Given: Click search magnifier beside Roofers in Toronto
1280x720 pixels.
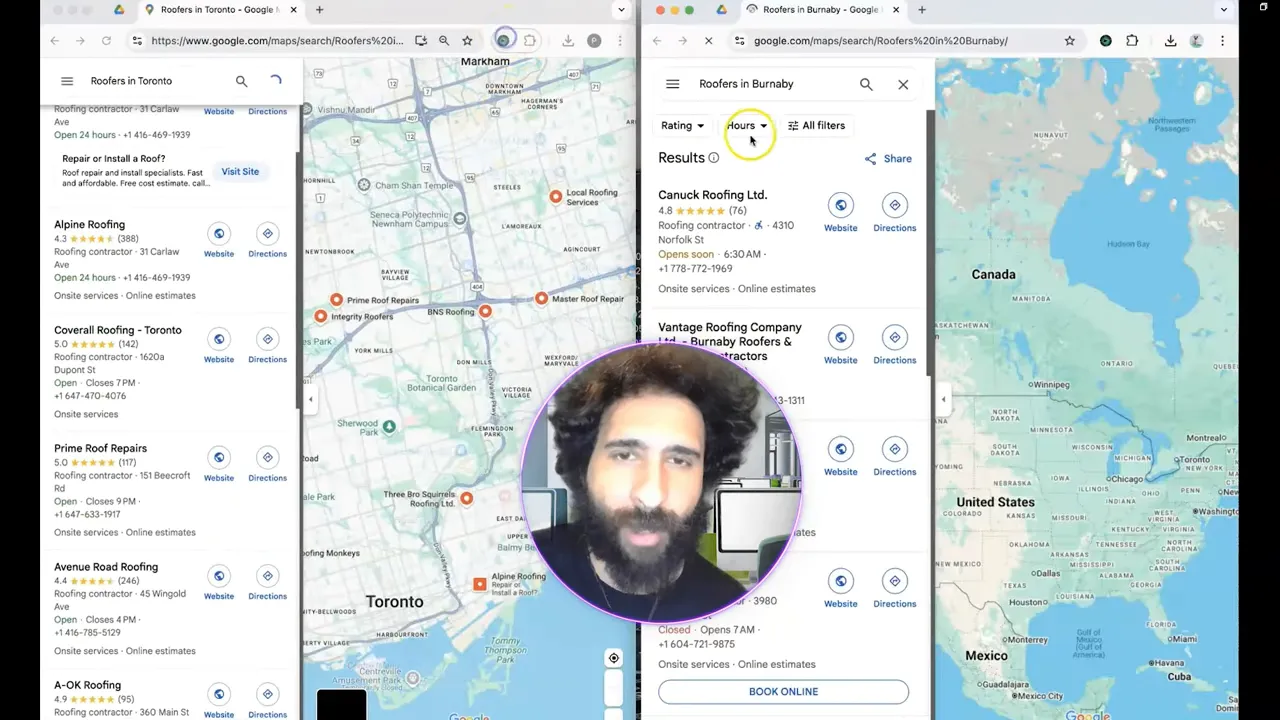Looking at the screenshot, I should point(241,81).
